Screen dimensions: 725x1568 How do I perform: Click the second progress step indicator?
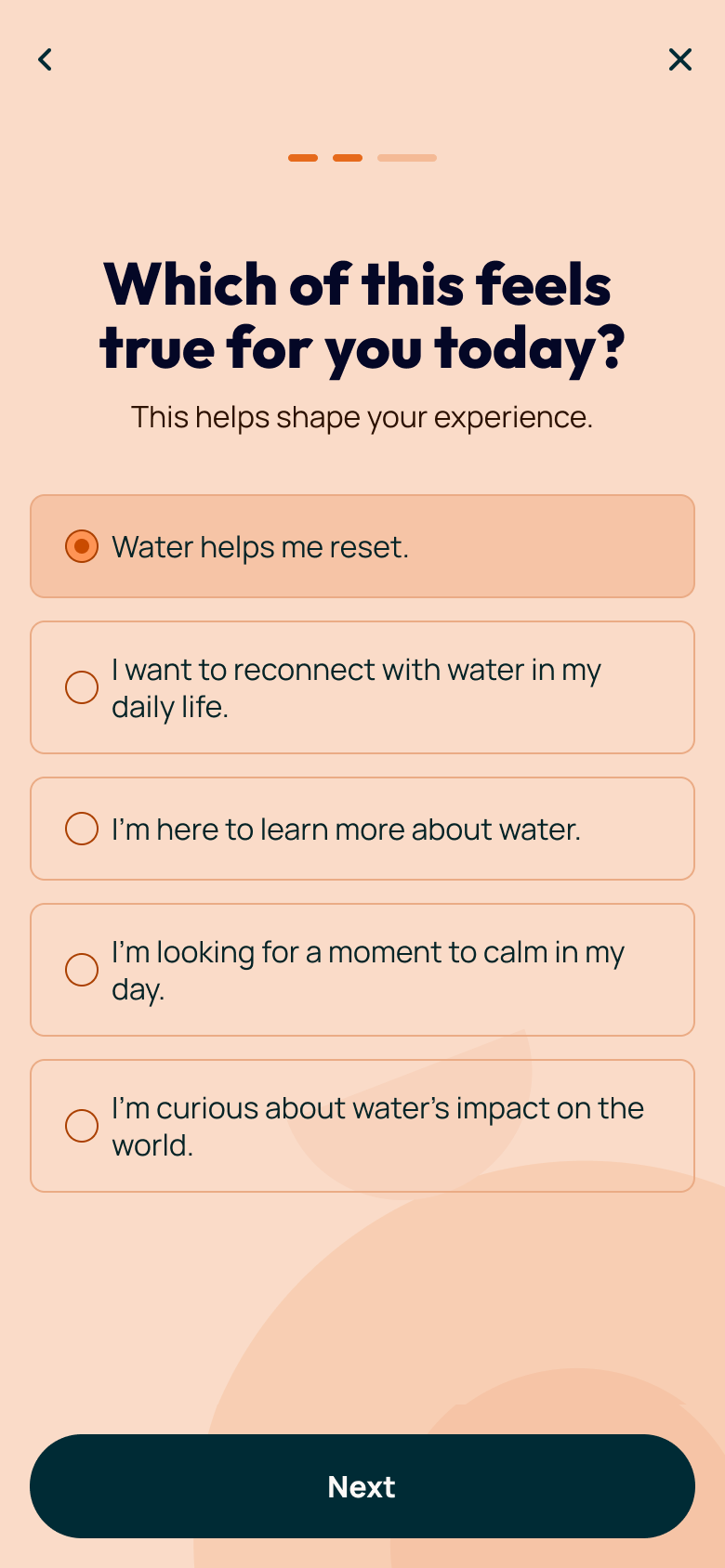click(x=348, y=158)
